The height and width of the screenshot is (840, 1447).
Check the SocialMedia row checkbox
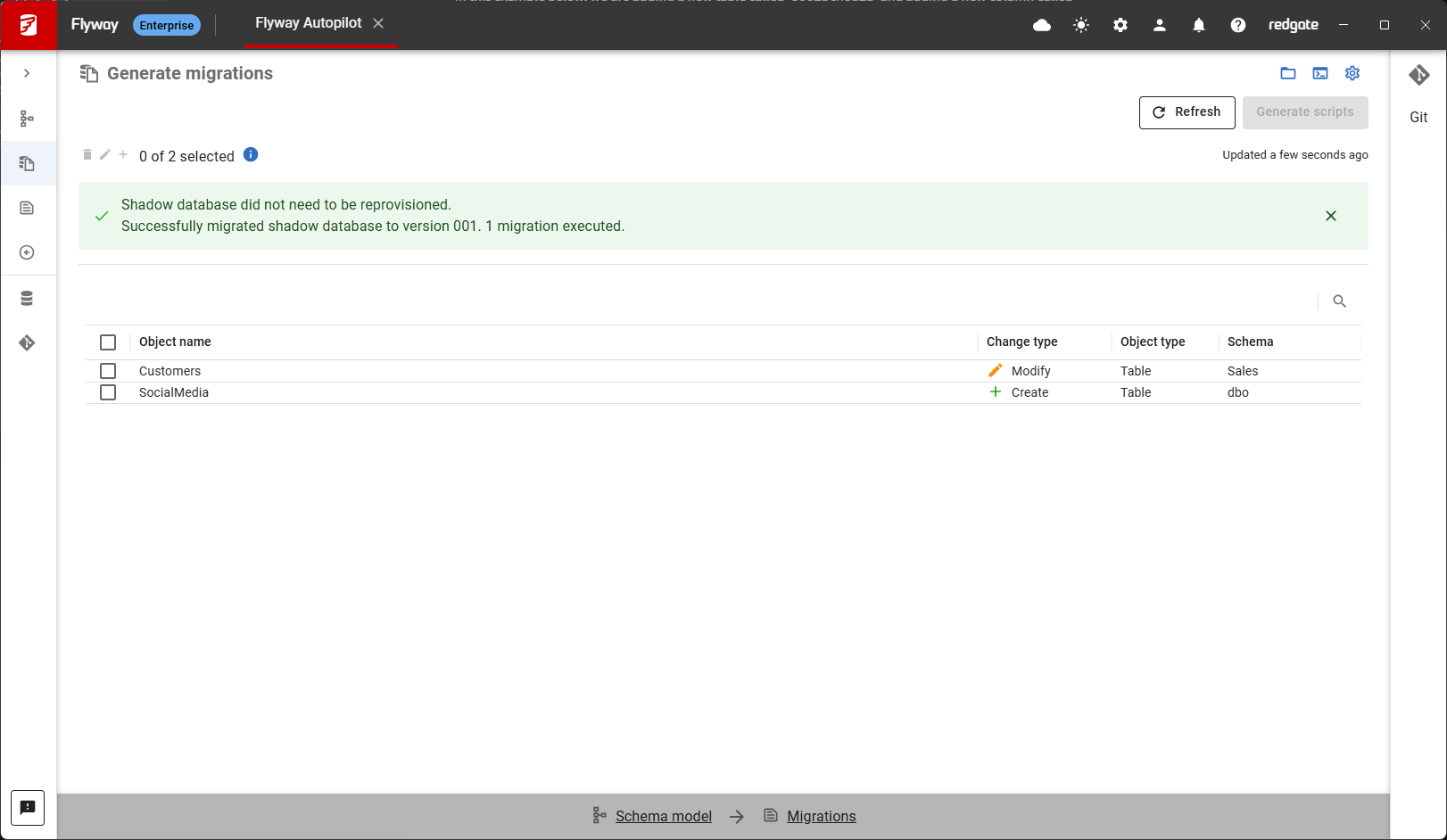pyautogui.click(x=108, y=392)
